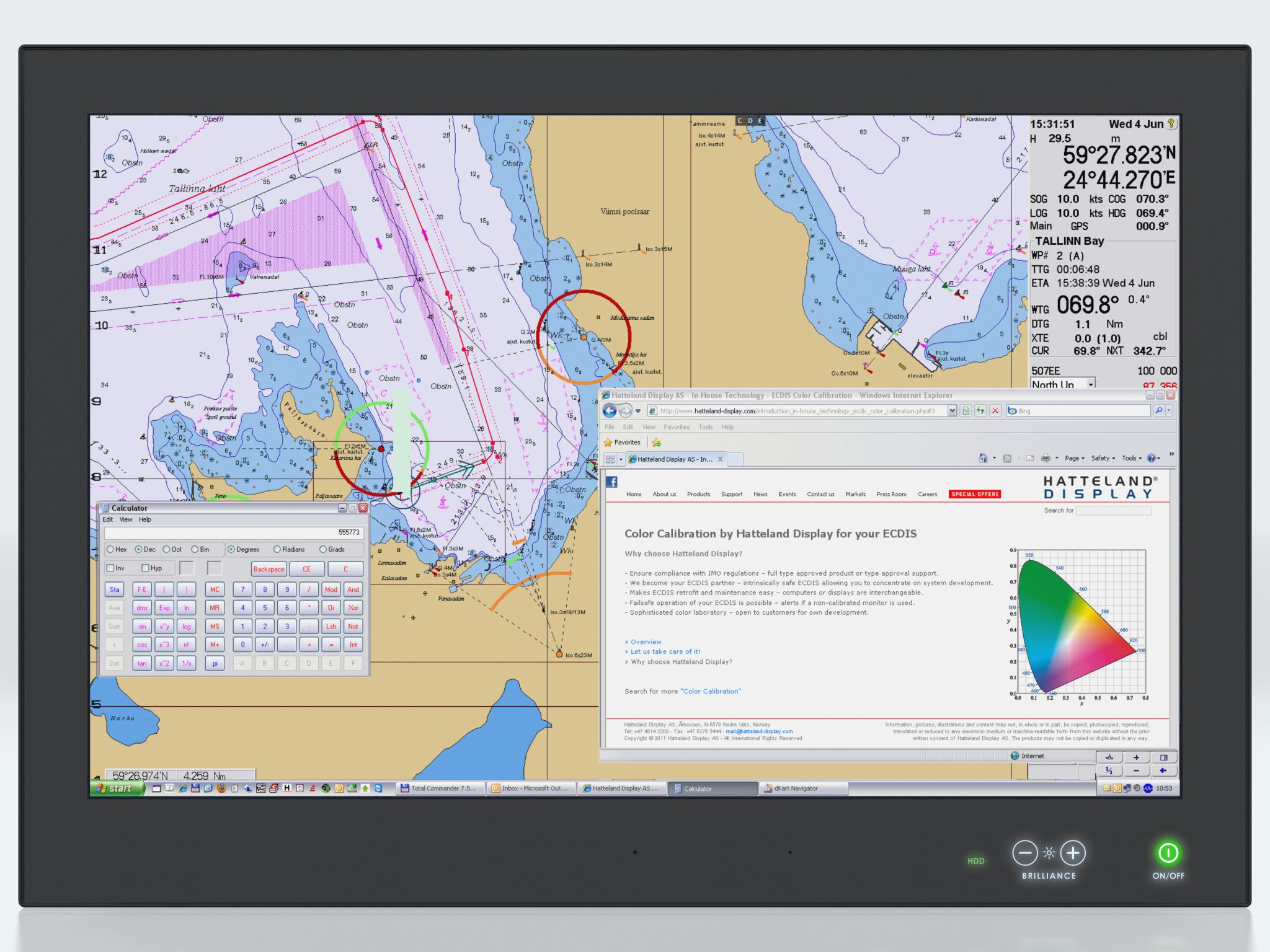Open the Safety dropdown in IE toolbar

(1103, 459)
